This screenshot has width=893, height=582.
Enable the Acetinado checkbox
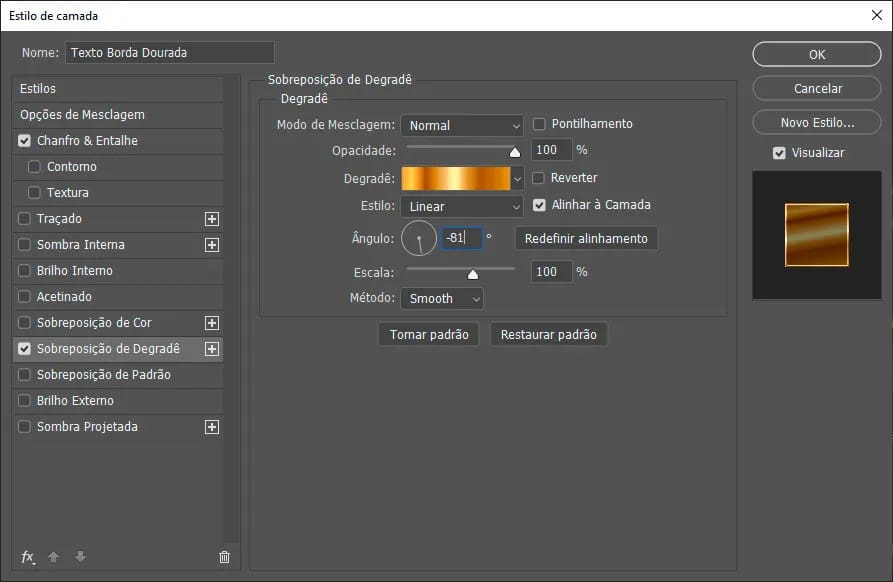point(24,297)
